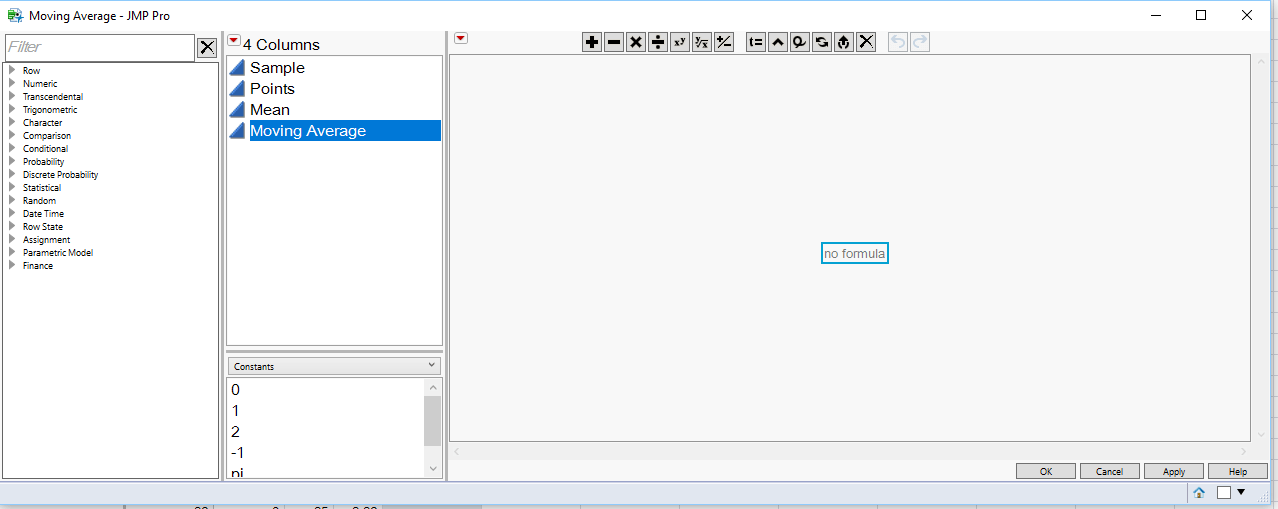This screenshot has width=1278, height=509.
Task: Click the Divide operator button
Action: [658, 42]
